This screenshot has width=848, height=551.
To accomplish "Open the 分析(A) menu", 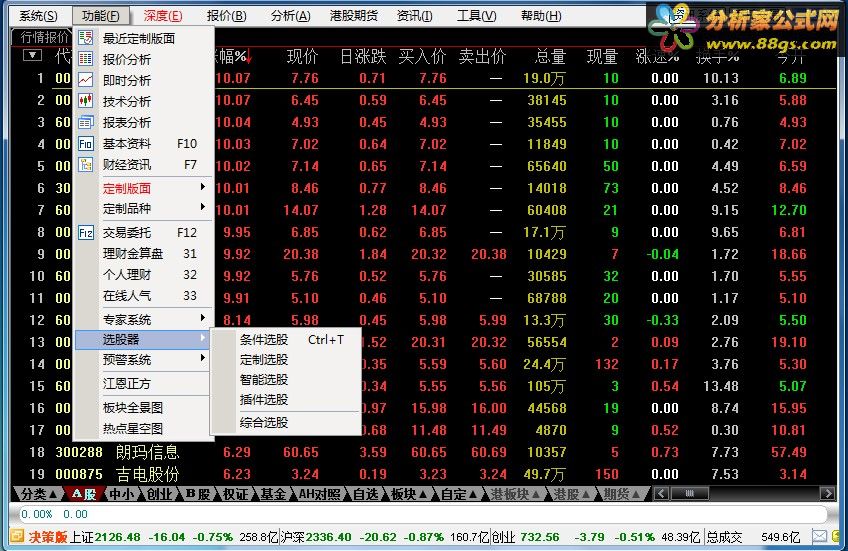I will click(x=290, y=16).
